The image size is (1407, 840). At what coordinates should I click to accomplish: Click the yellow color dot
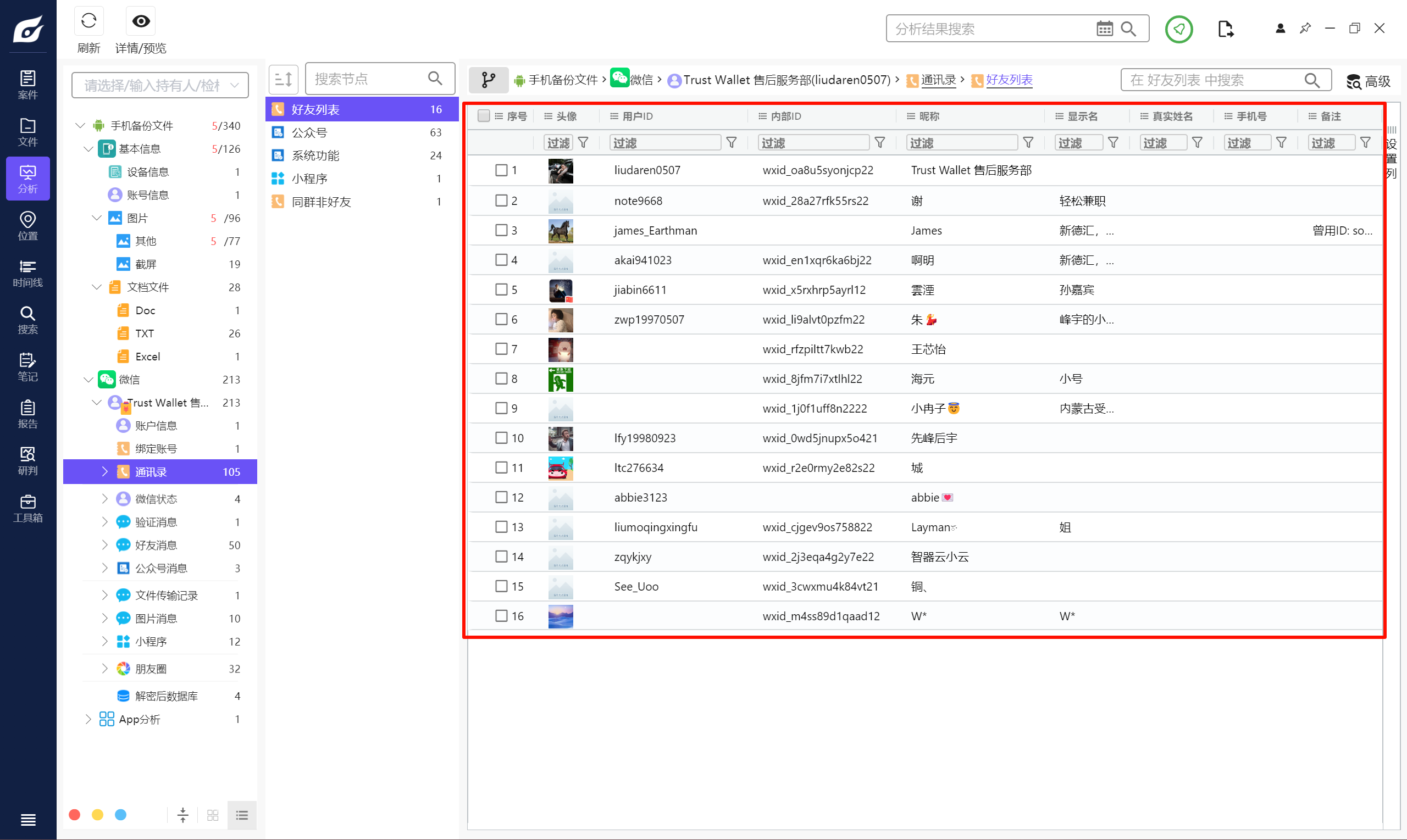(x=97, y=815)
